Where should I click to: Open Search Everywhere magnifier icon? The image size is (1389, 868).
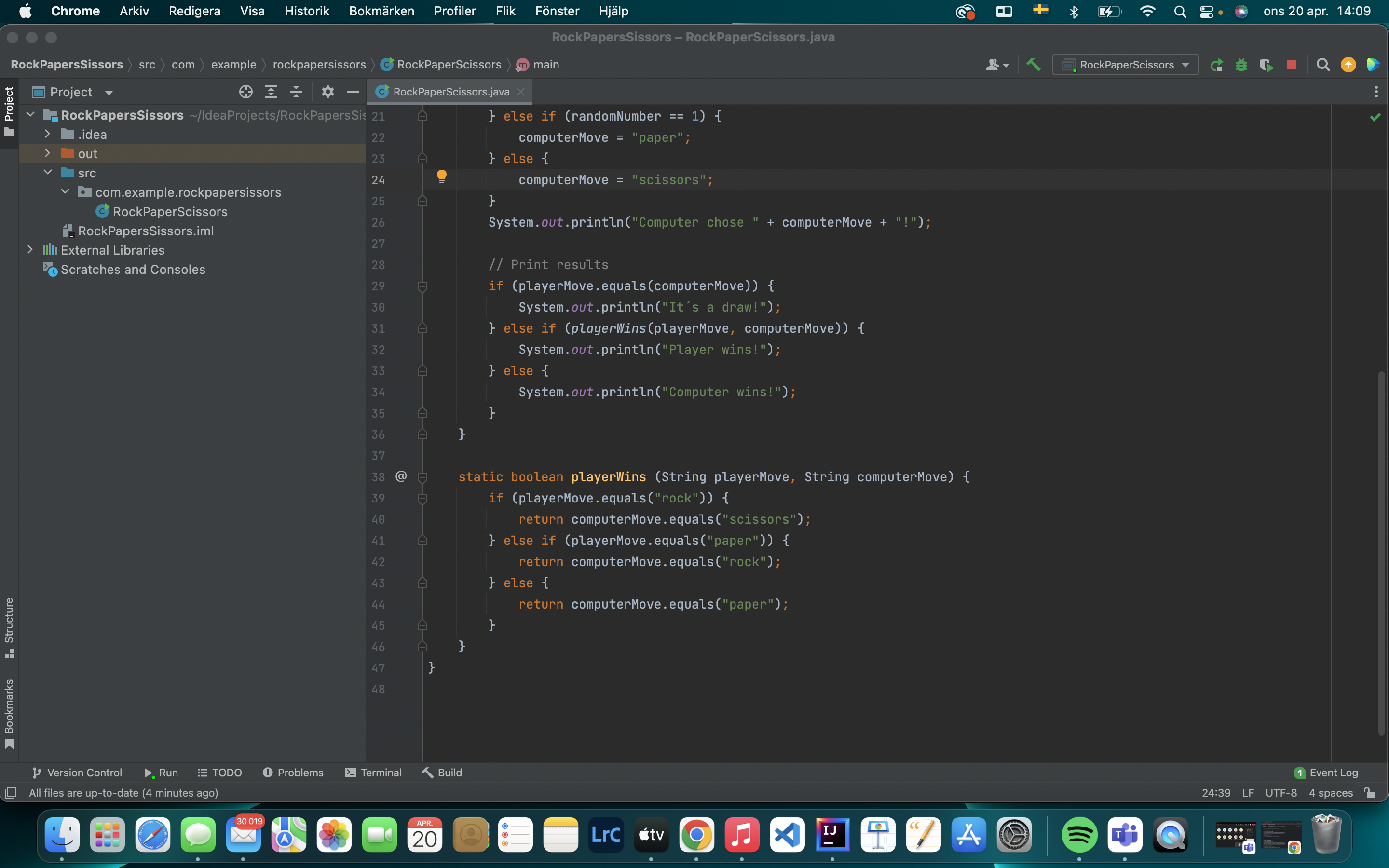coord(1322,65)
